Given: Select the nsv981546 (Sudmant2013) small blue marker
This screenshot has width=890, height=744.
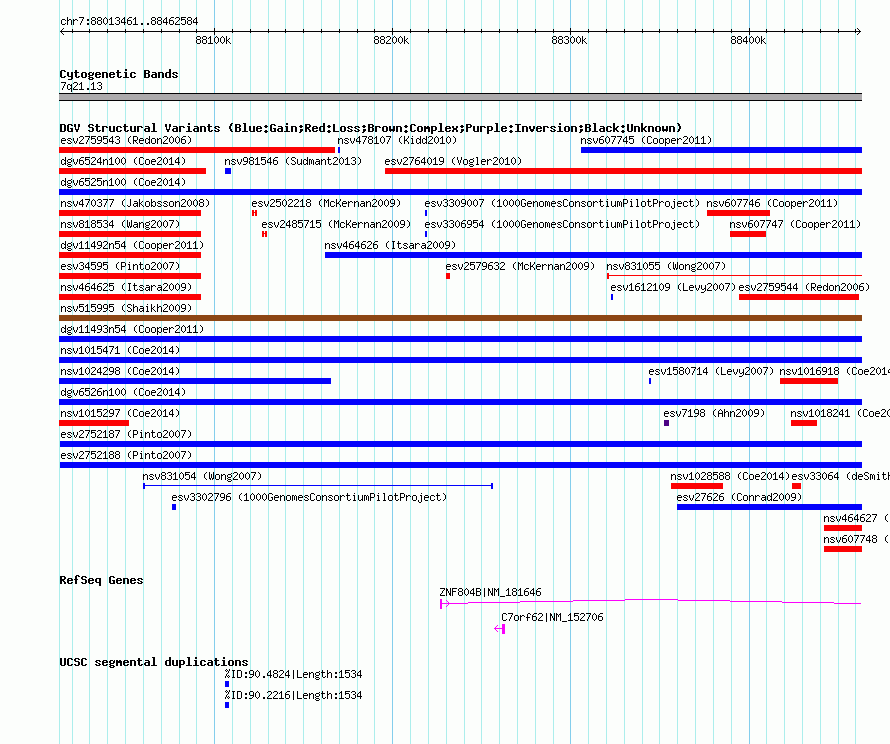Looking at the screenshot, I should pos(228,171).
